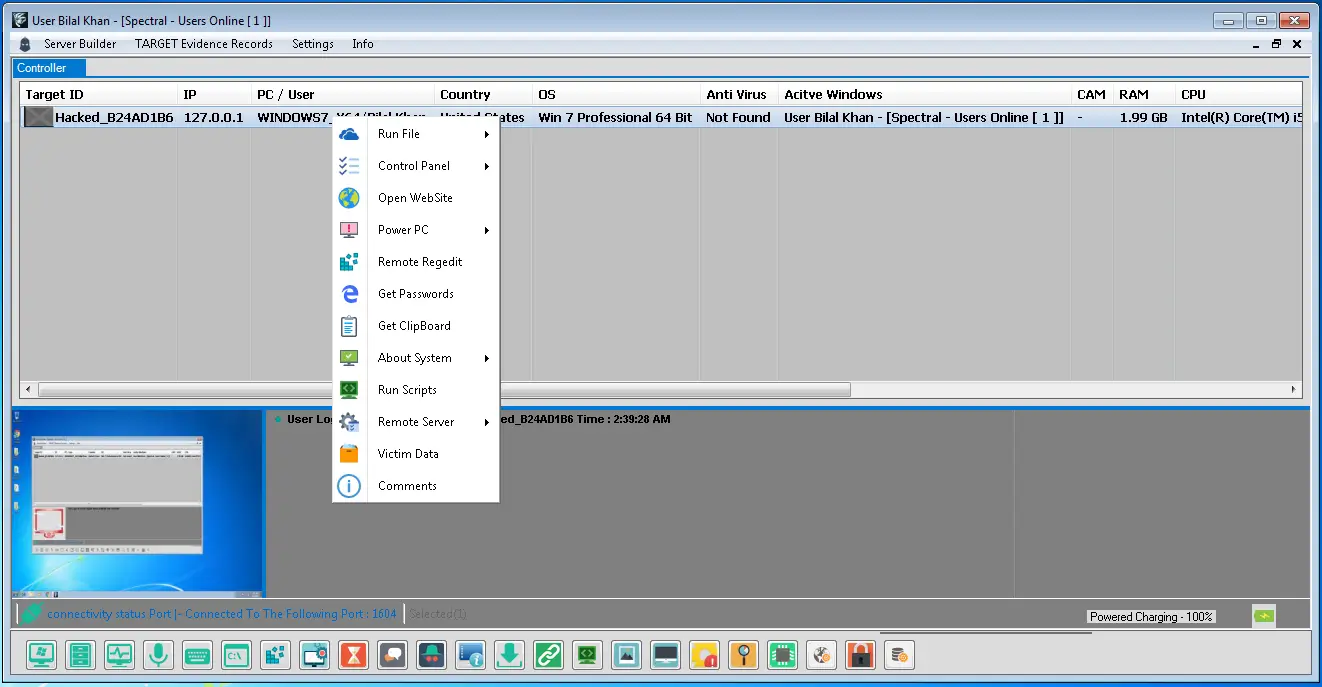
Task: Click the red hourglass toolbar icon
Action: [353, 655]
